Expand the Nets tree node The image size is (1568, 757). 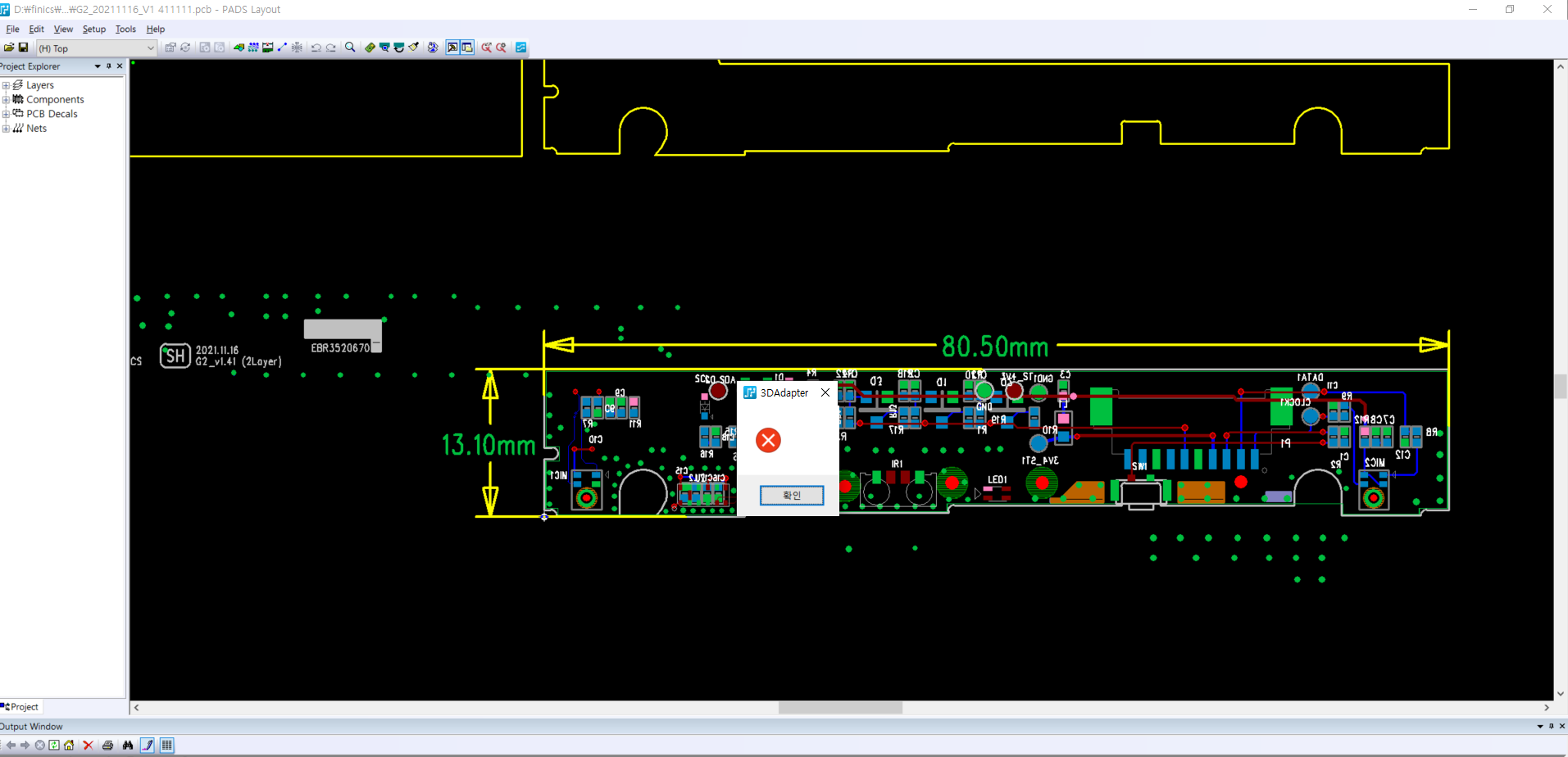(6, 129)
